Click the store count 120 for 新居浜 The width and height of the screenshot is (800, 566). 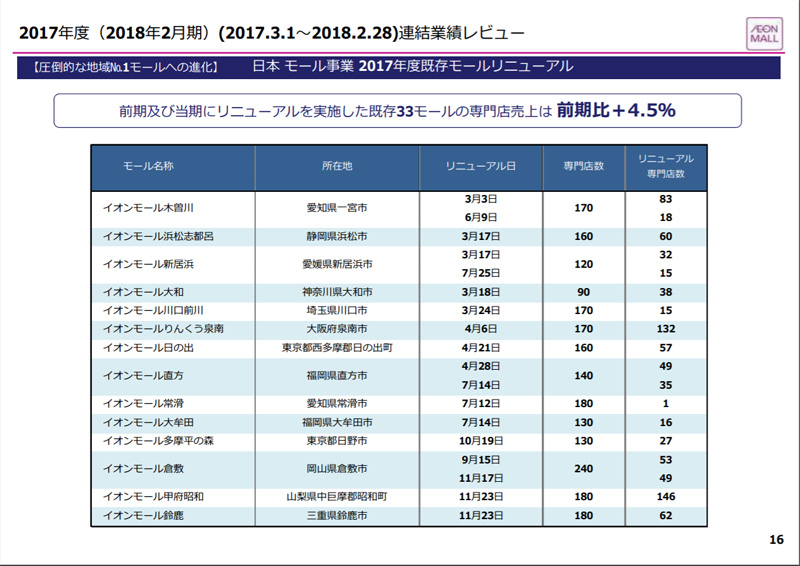pos(584,264)
